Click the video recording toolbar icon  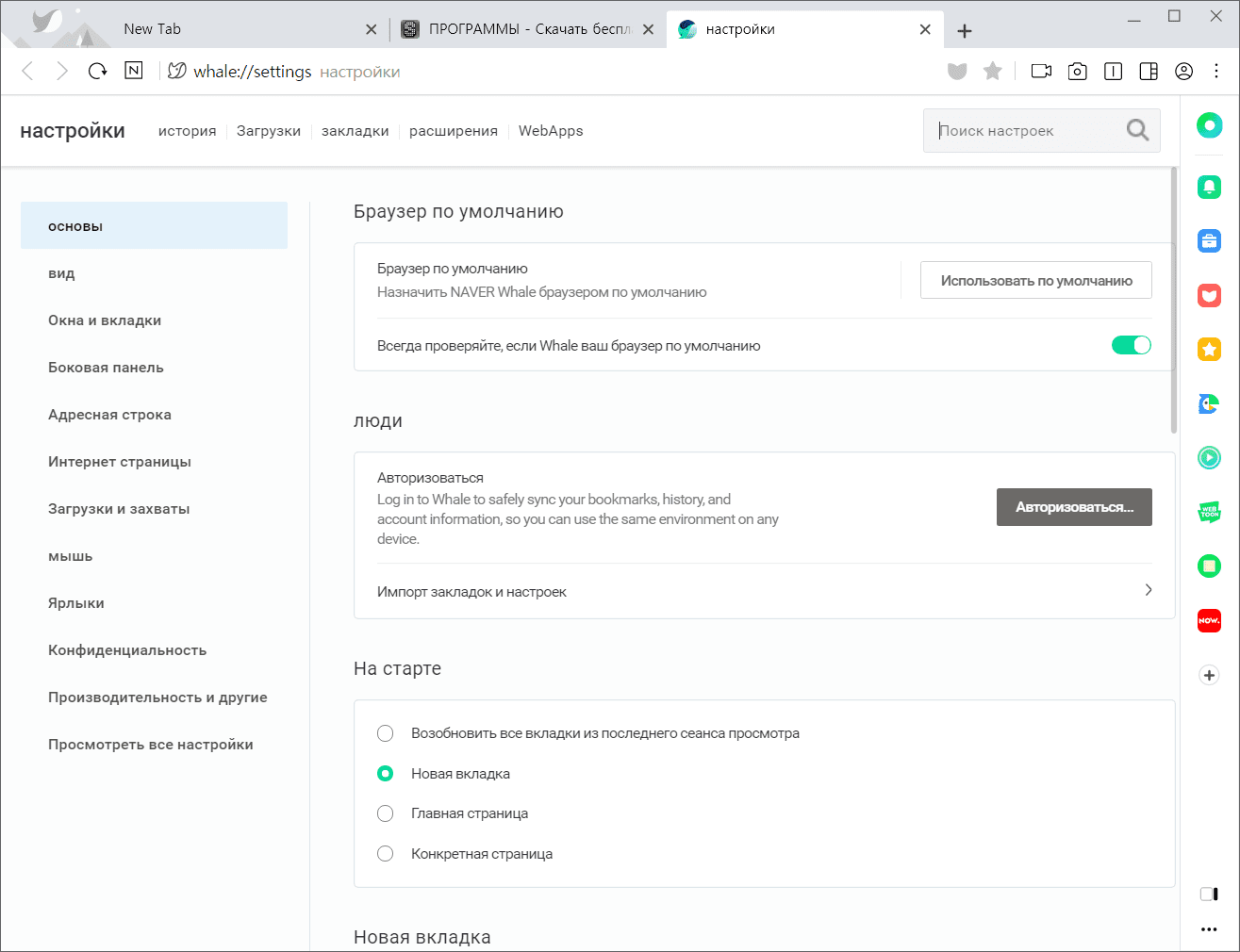click(x=1041, y=71)
